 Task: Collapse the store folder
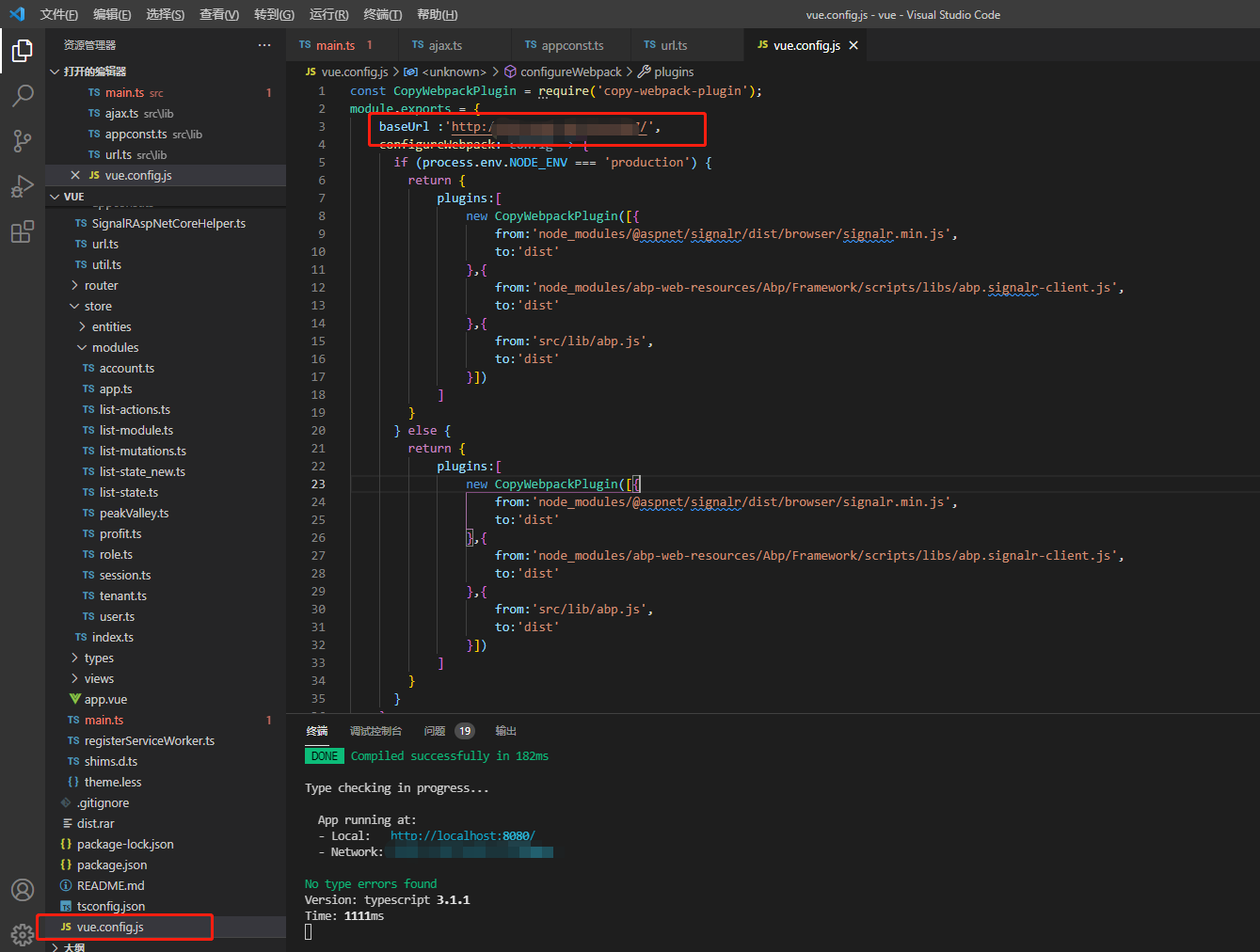point(97,307)
